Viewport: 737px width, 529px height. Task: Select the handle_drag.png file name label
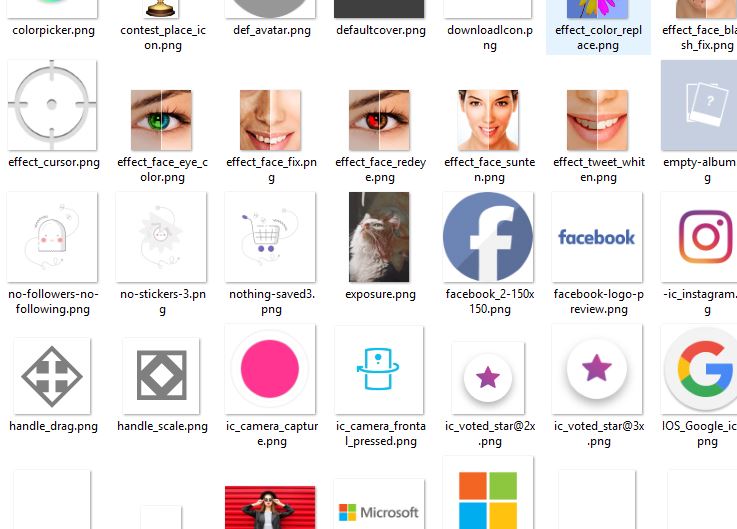tap(54, 426)
